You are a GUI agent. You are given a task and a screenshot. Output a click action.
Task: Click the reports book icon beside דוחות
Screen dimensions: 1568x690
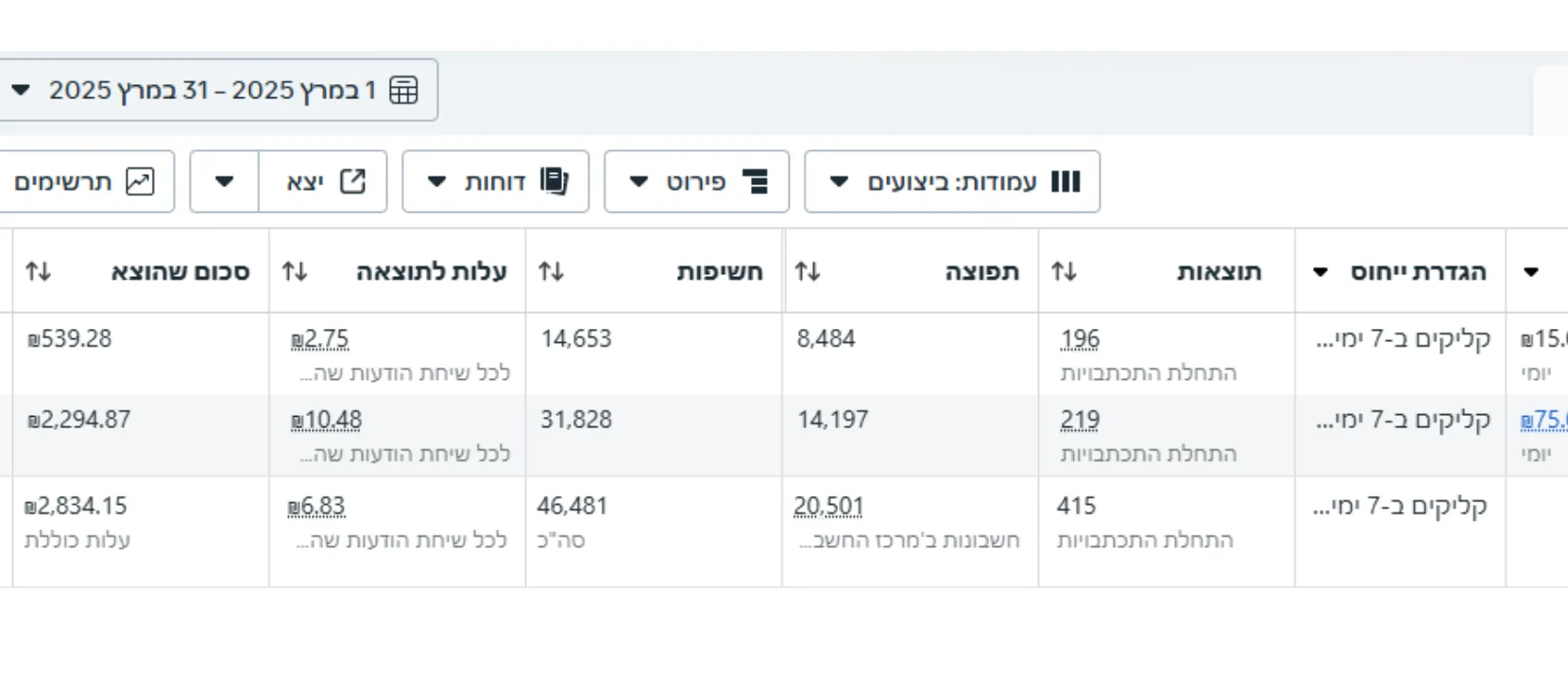tap(554, 181)
